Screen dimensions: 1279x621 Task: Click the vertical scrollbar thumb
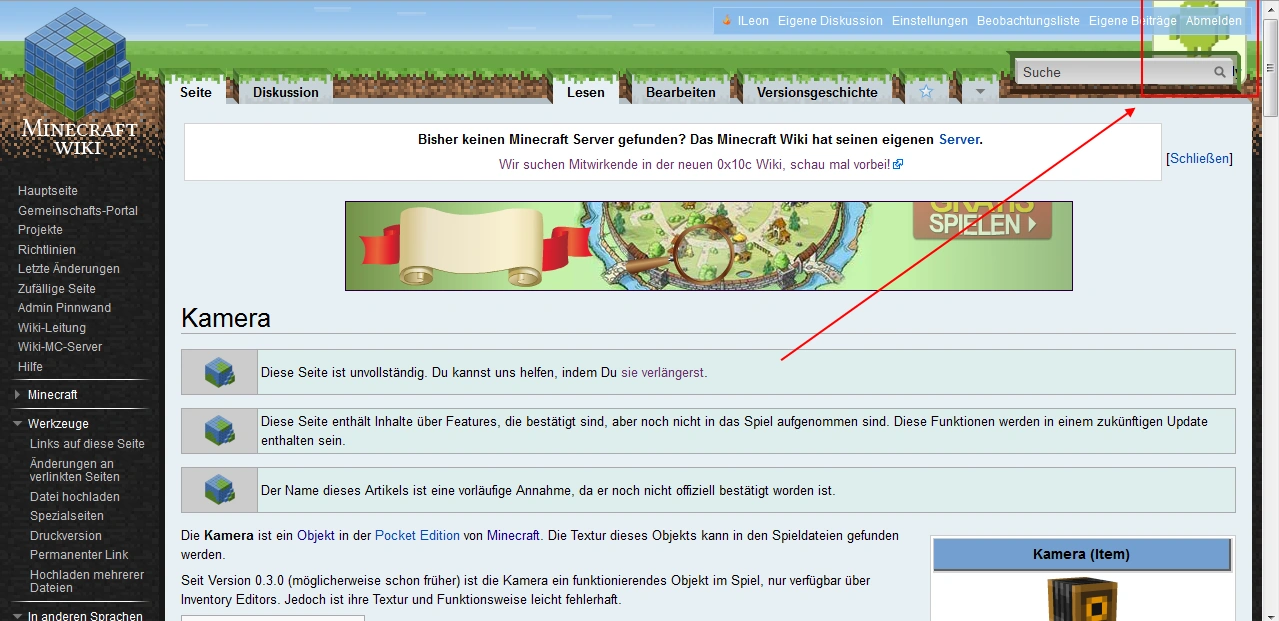pos(1270,68)
